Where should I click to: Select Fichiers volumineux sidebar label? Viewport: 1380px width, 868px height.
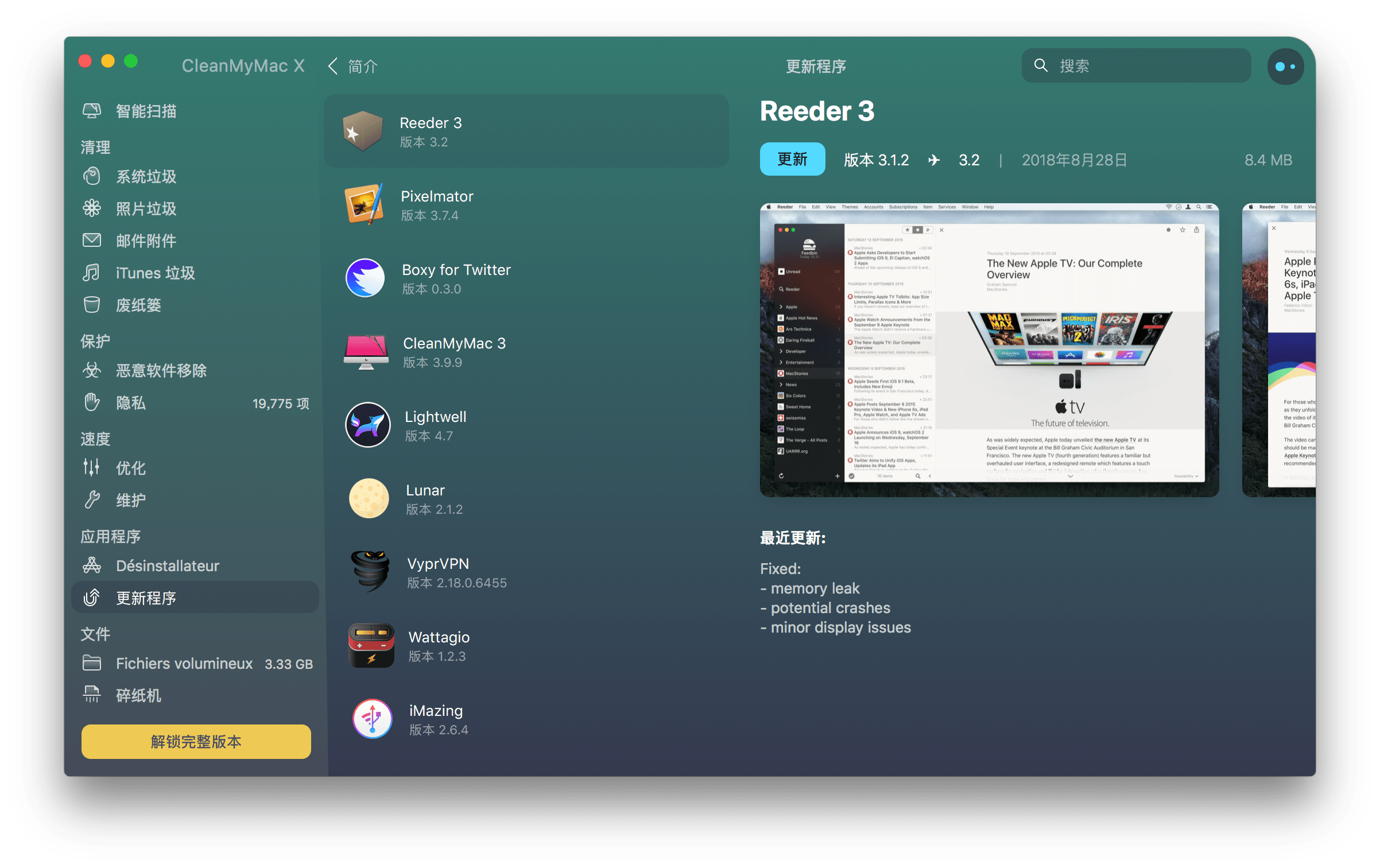pyautogui.click(x=184, y=663)
